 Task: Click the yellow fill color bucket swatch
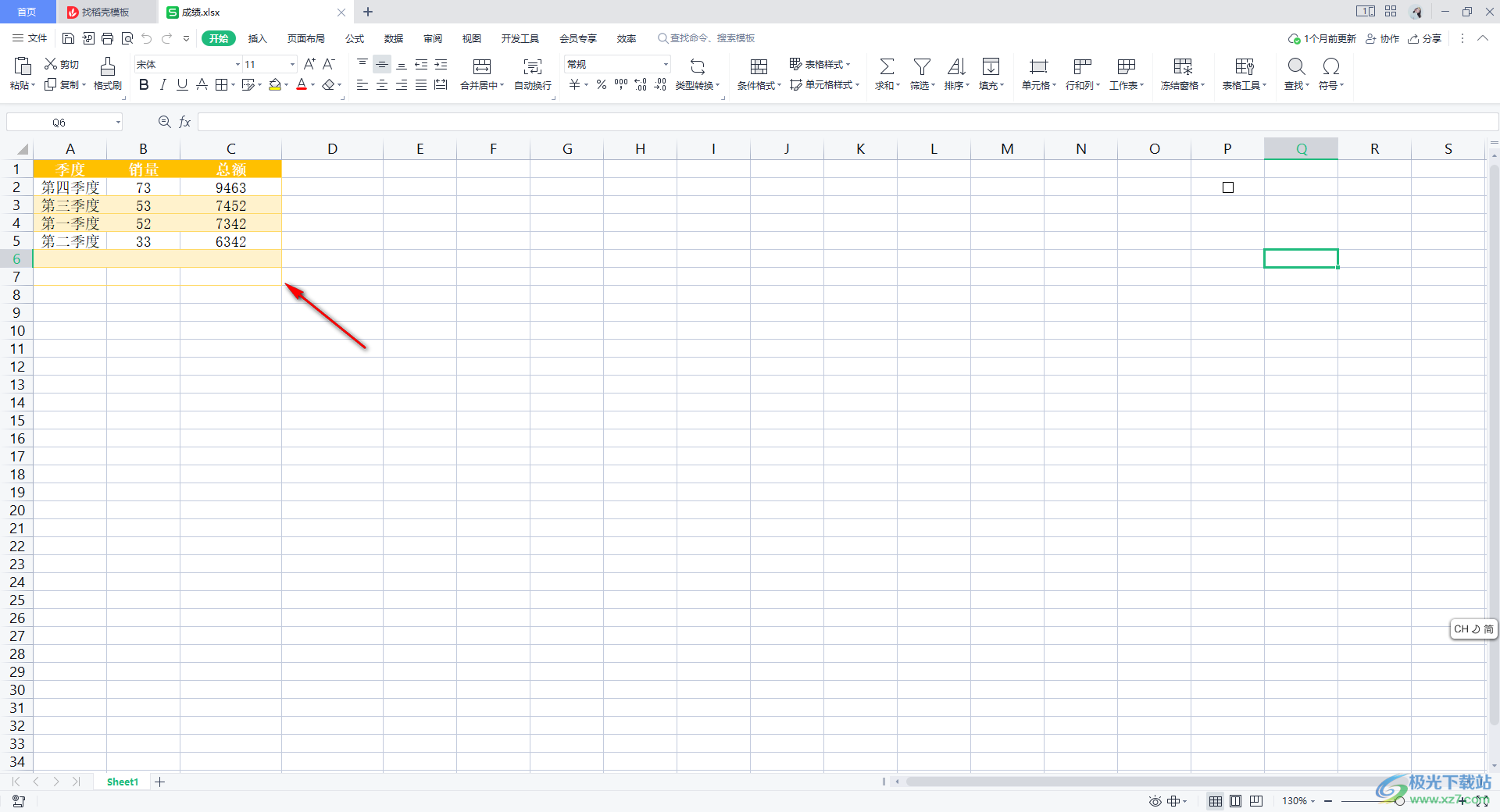(275, 84)
